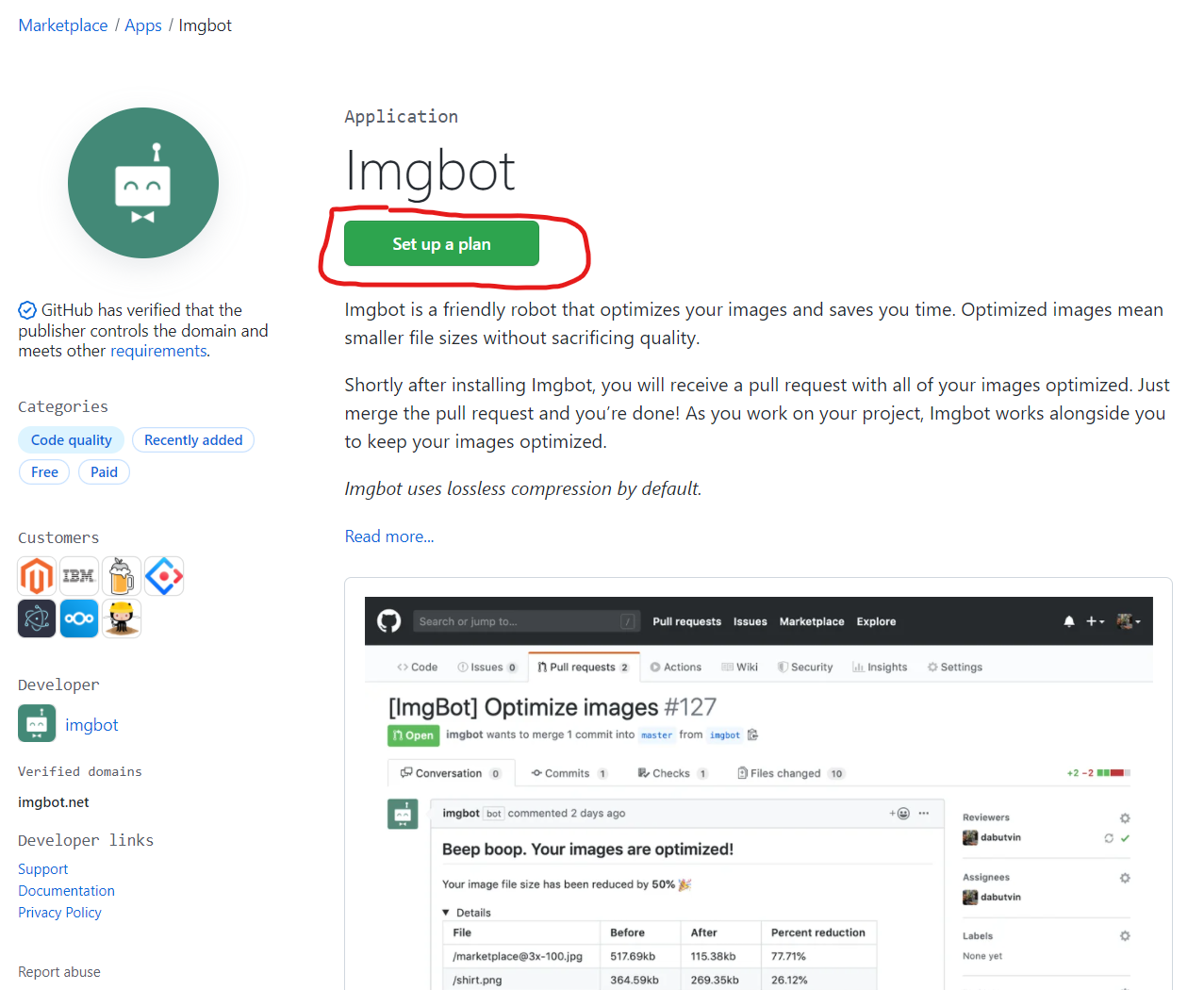1204x990 pixels.
Task: Open Issues in the top navigation
Action: (750, 621)
